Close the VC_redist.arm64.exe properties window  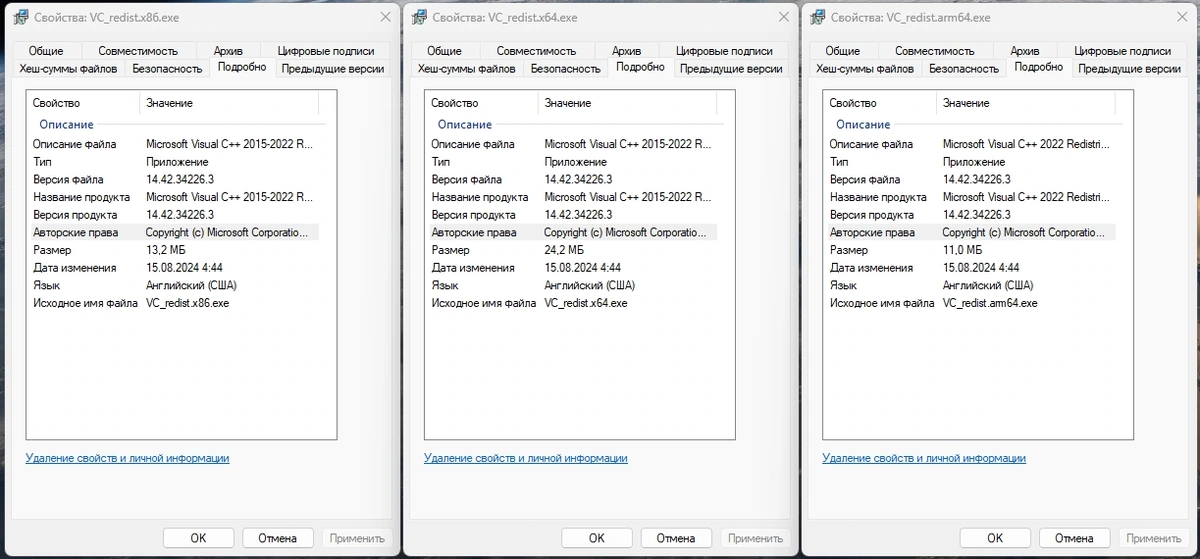pos(1182,17)
